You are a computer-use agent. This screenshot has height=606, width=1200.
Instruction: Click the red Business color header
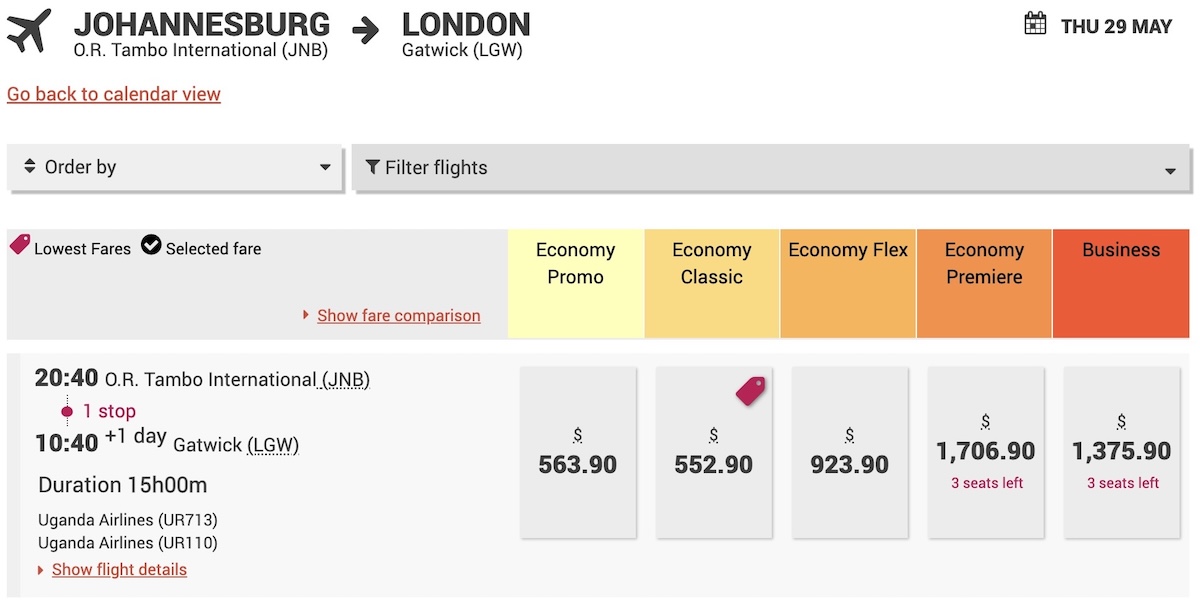(x=1121, y=284)
